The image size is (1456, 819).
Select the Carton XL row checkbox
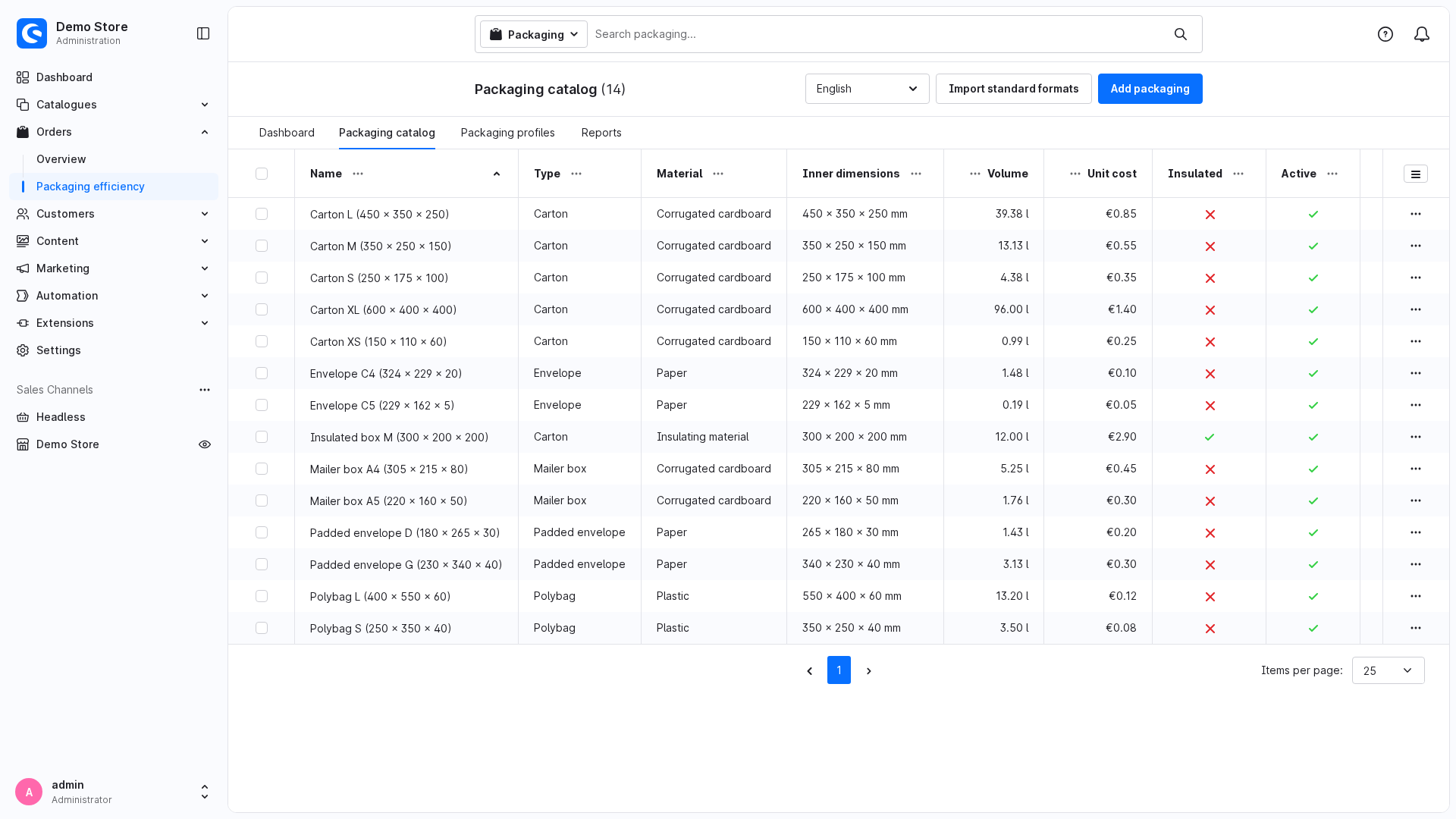262,309
